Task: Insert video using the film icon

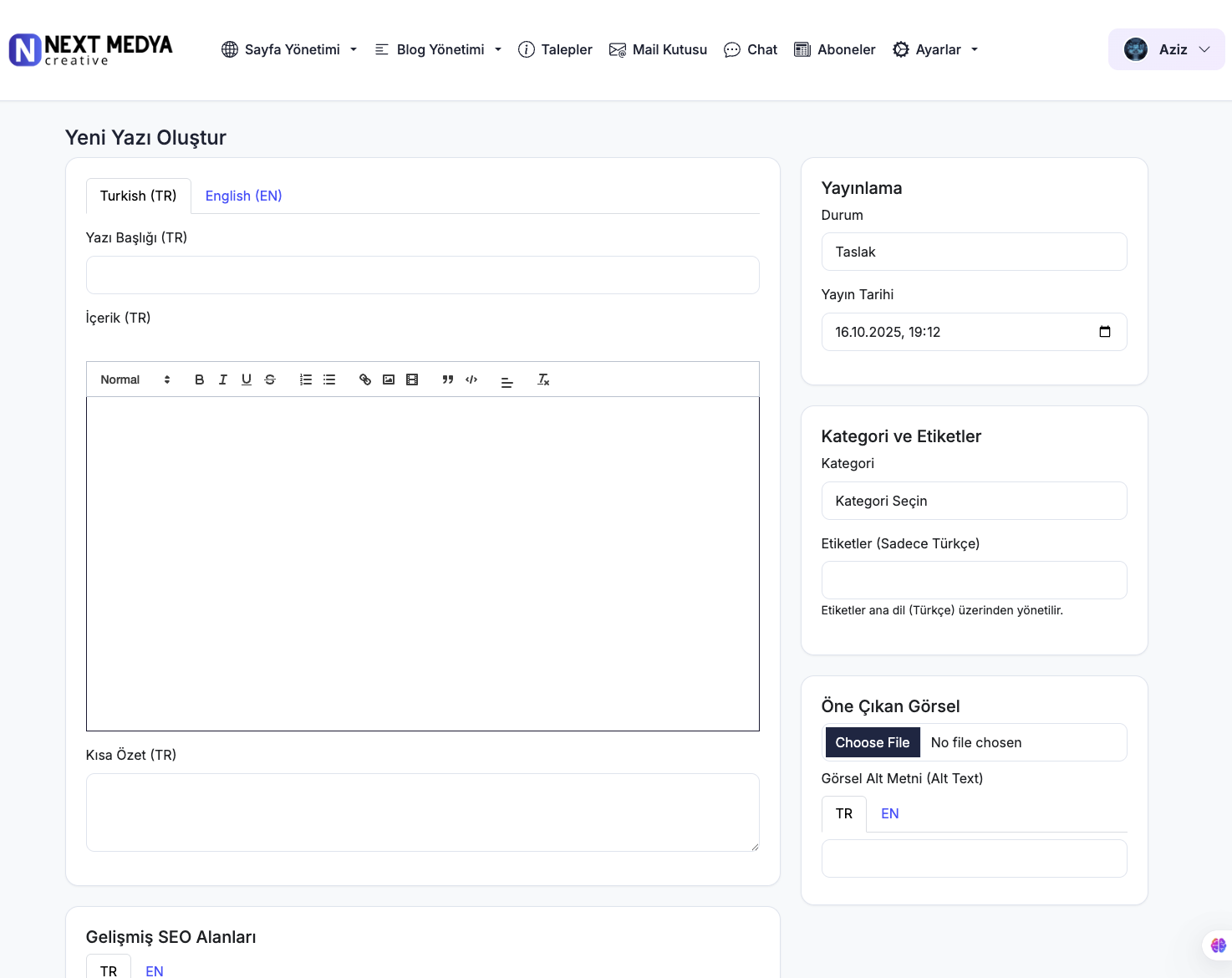Action: pos(412,379)
